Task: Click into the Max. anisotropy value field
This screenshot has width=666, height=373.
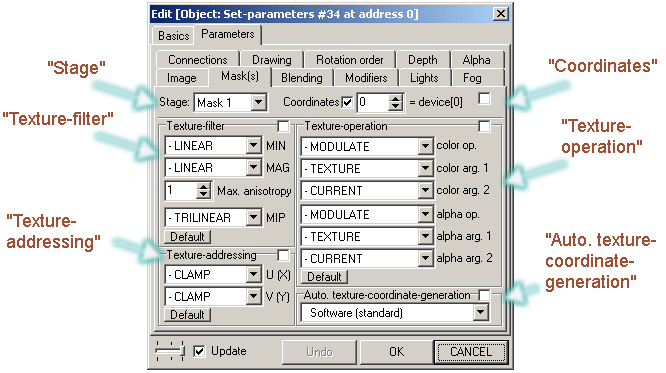Action: coord(181,191)
